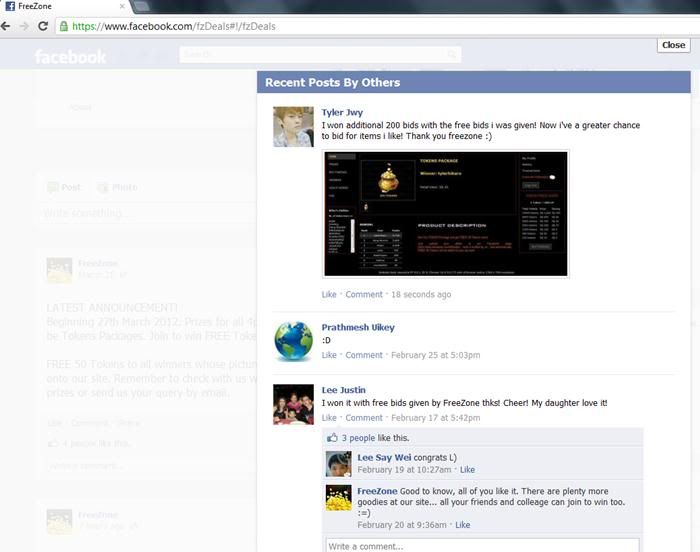Image resolution: width=700 pixels, height=552 pixels.
Task: Open a new browser tab
Action: pos(141,6)
